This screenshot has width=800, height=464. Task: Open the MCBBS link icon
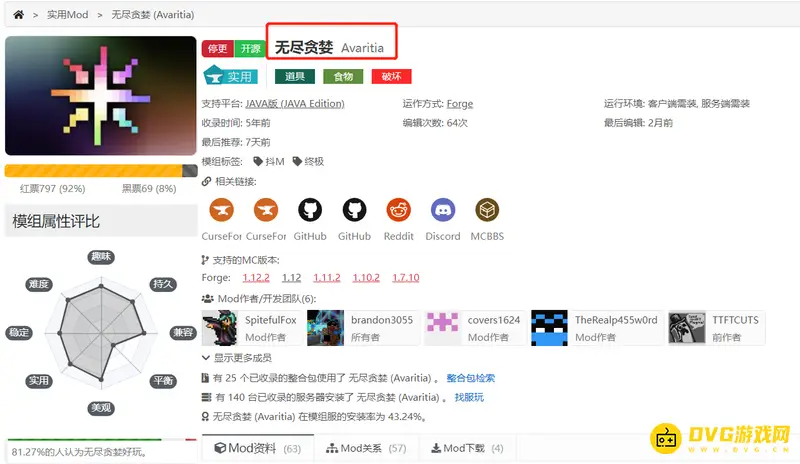[486, 211]
